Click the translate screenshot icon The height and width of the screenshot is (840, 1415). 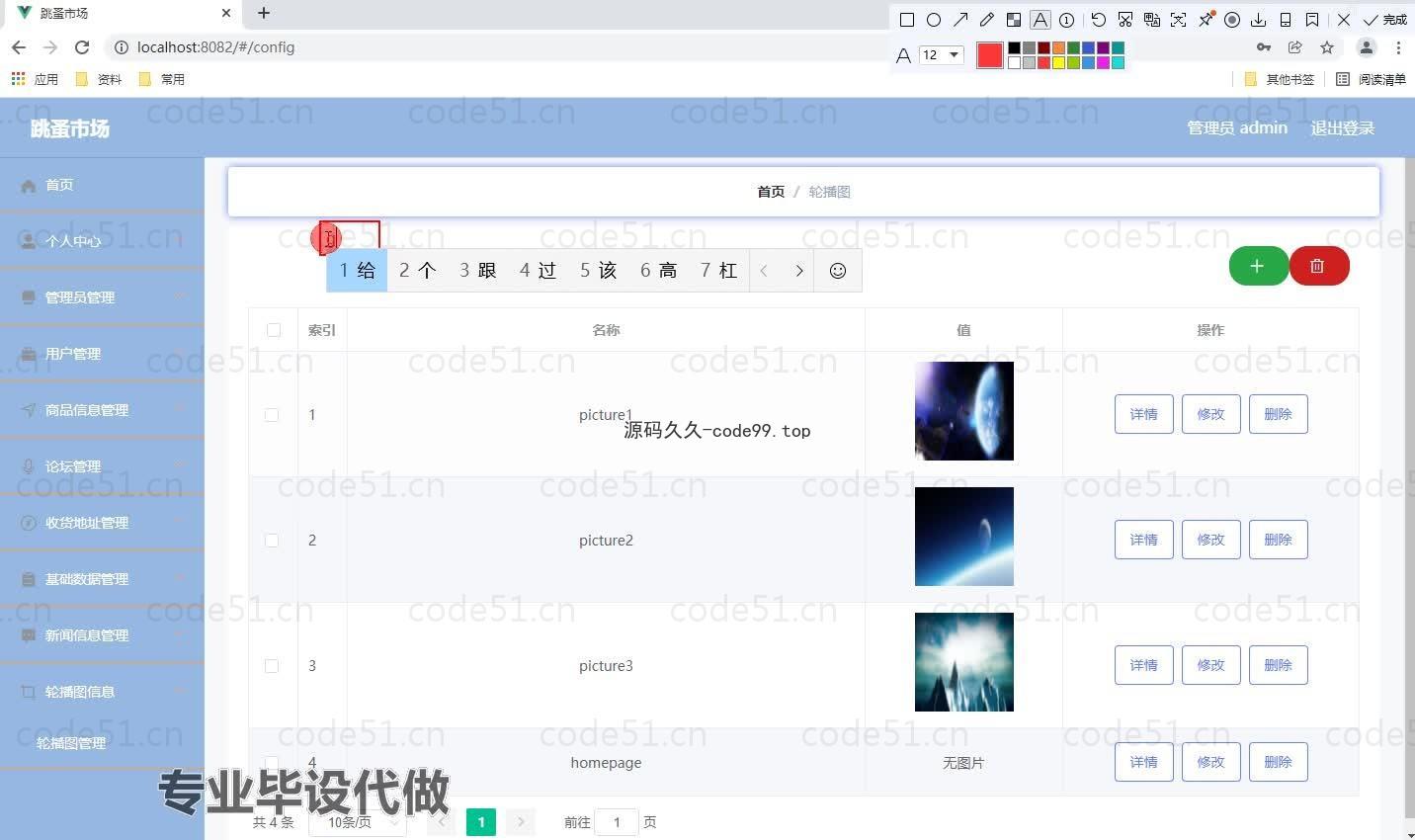click(x=1152, y=20)
